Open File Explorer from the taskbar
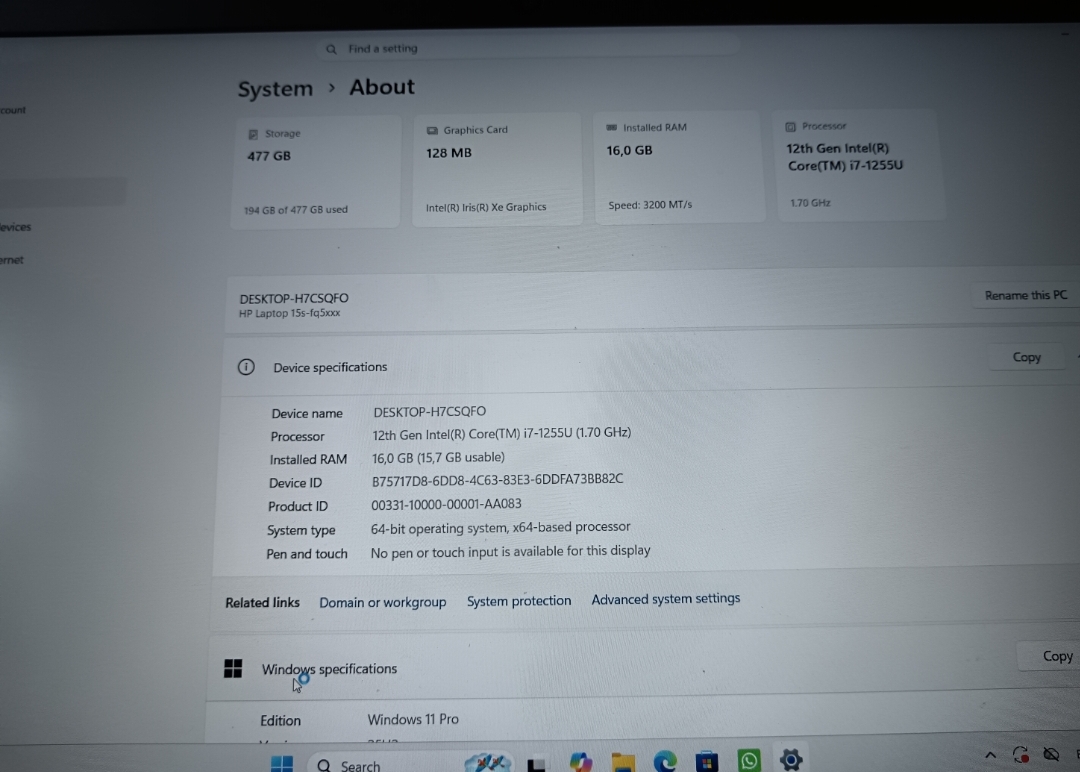 coord(623,762)
